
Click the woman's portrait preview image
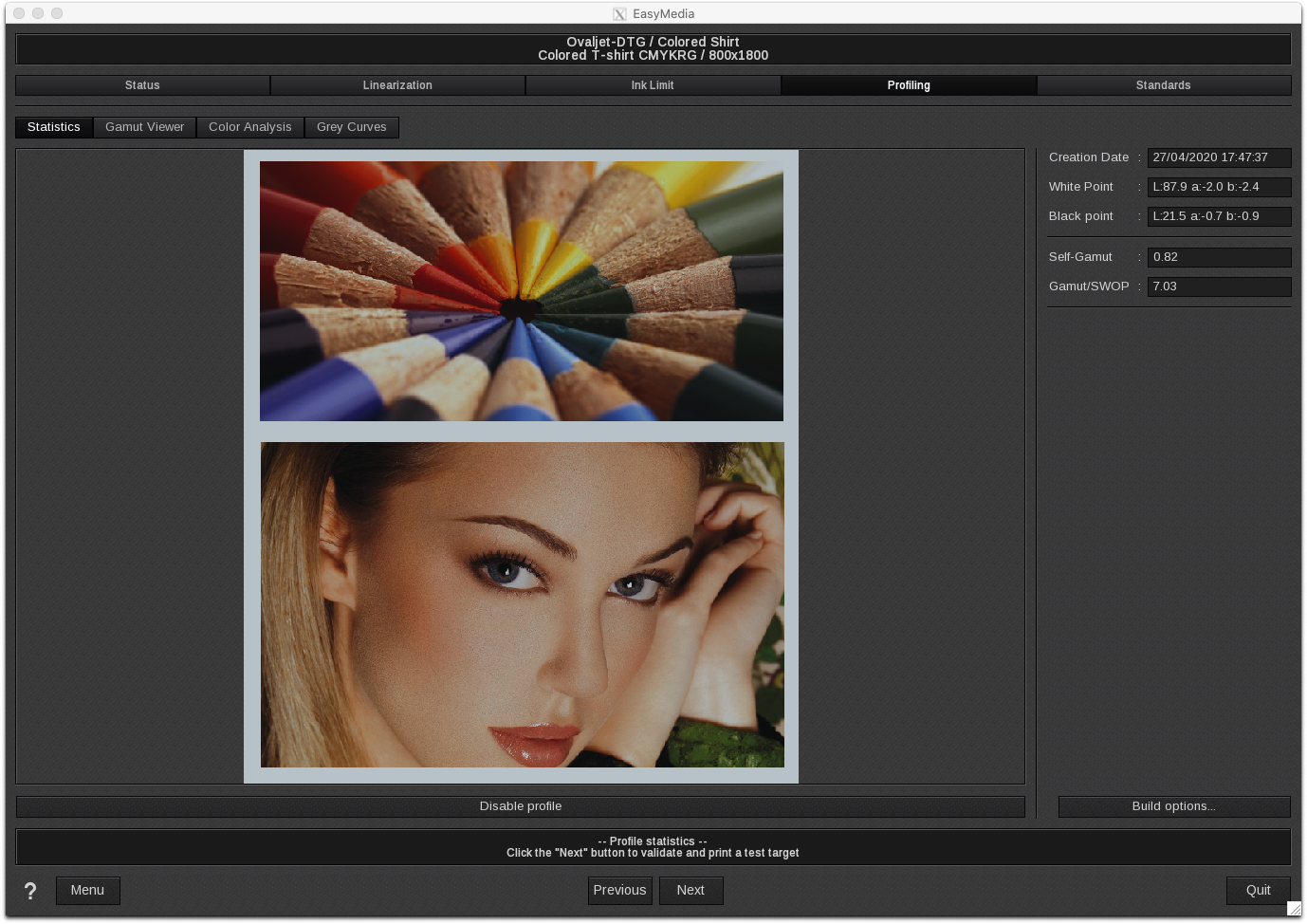point(522,604)
